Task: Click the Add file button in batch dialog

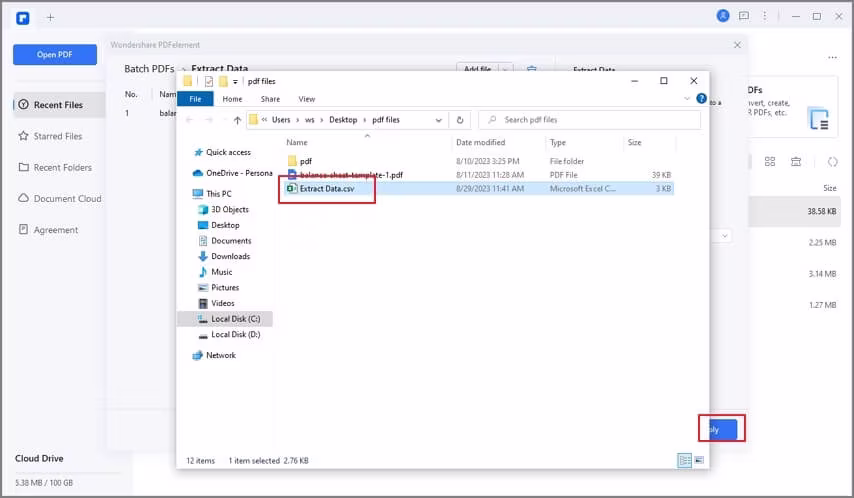Action: point(477,68)
